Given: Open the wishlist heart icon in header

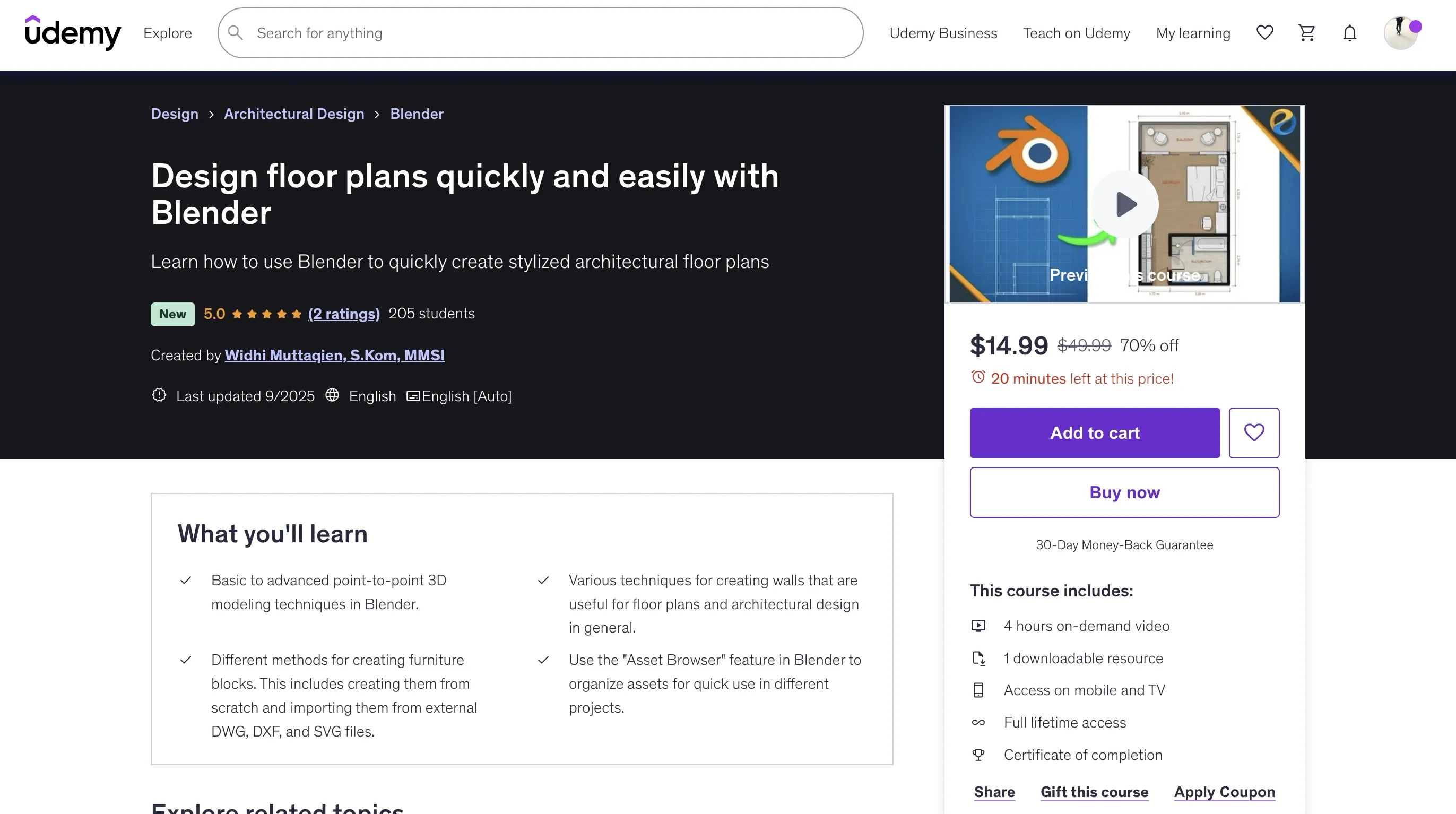Looking at the screenshot, I should click(x=1264, y=33).
